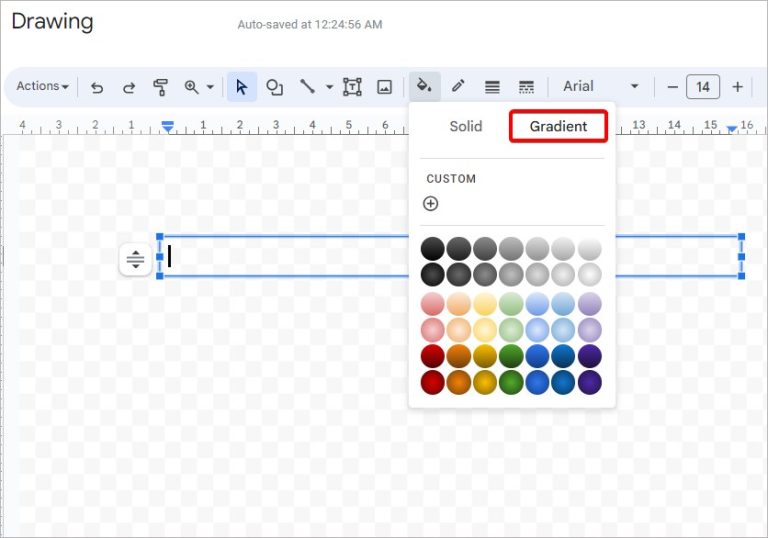The image size is (768, 538).
Task: Click the vertical align icon beside text box
Action: coord(135,259)
